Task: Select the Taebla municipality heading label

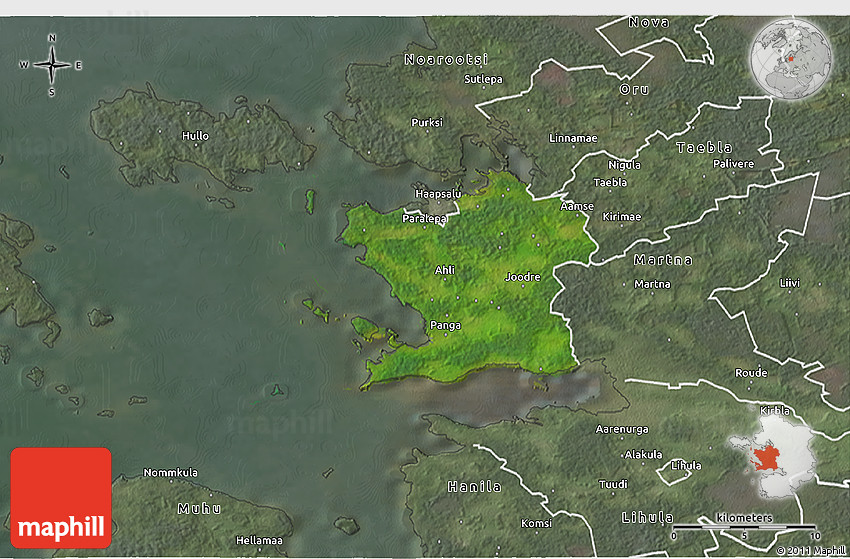Action: [x=704, y=147]
